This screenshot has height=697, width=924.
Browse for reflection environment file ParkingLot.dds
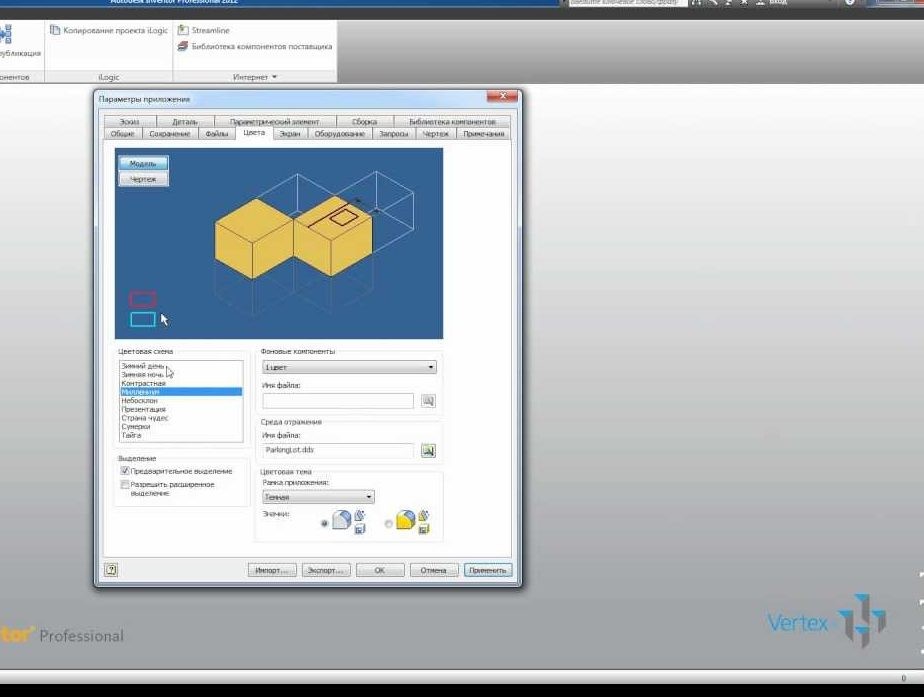[x=428, y=451]
